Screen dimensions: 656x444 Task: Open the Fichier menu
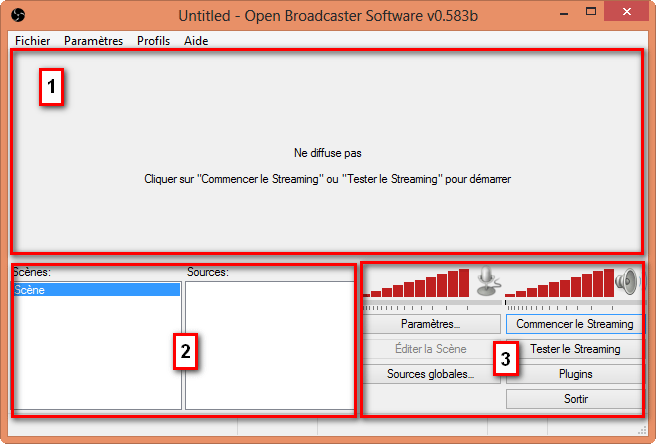pos(33,41)
